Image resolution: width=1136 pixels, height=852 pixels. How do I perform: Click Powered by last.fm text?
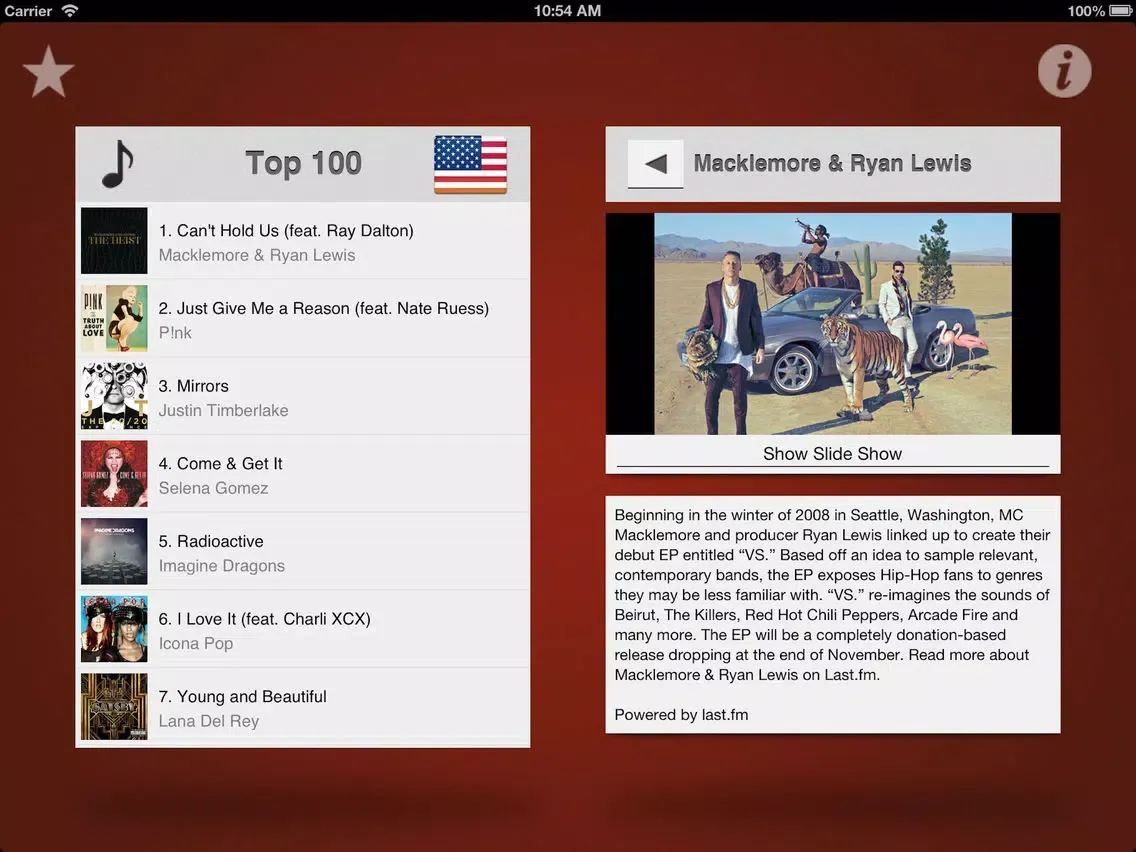pyautogui.click(x=681, y=714)
